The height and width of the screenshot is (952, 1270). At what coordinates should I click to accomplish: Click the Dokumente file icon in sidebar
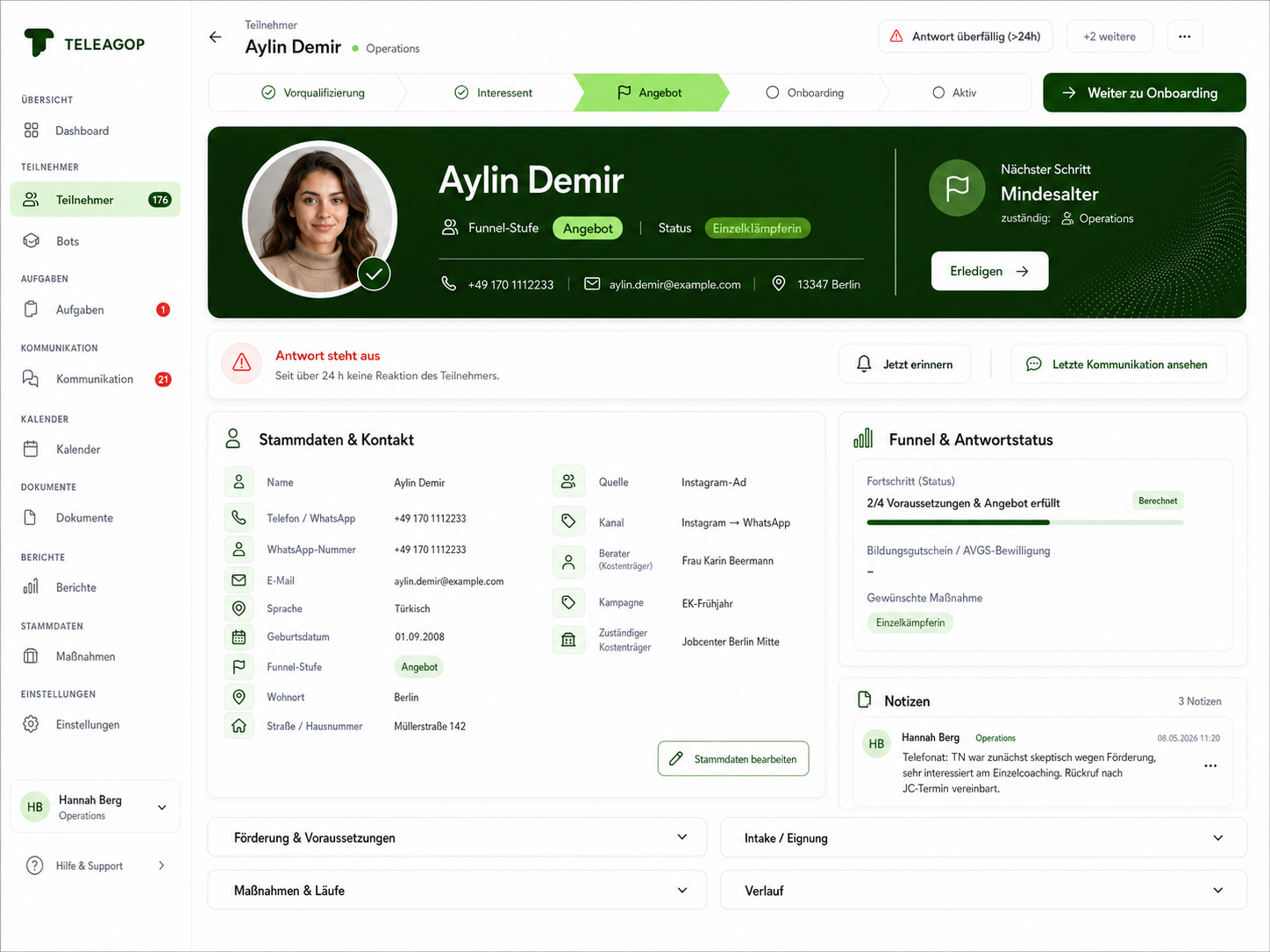coord(30,517)
